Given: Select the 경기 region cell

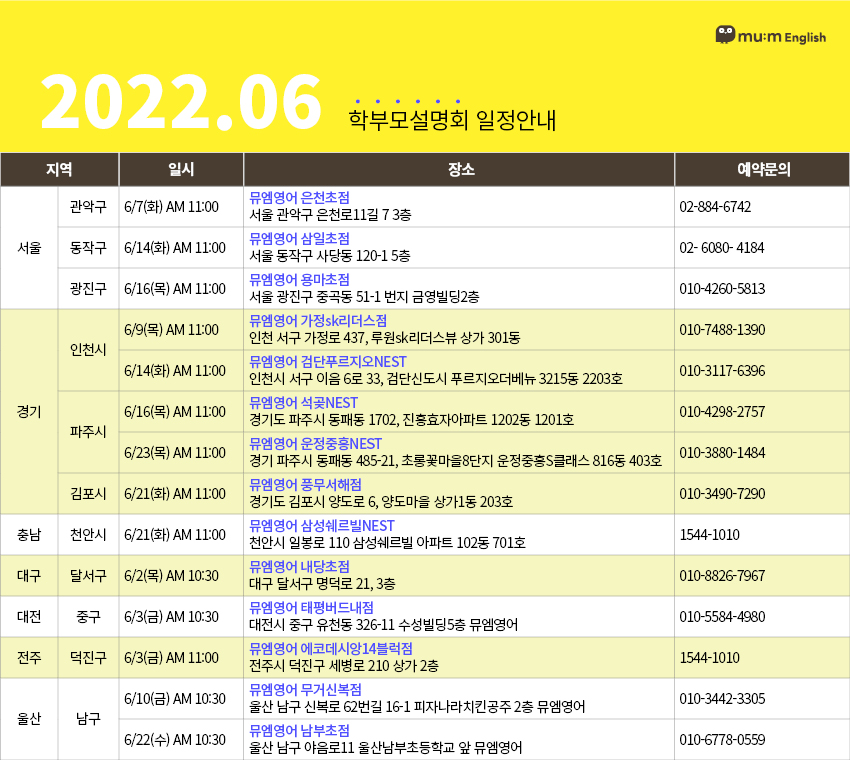Looking at the screenshot, I should pos(29,412).
